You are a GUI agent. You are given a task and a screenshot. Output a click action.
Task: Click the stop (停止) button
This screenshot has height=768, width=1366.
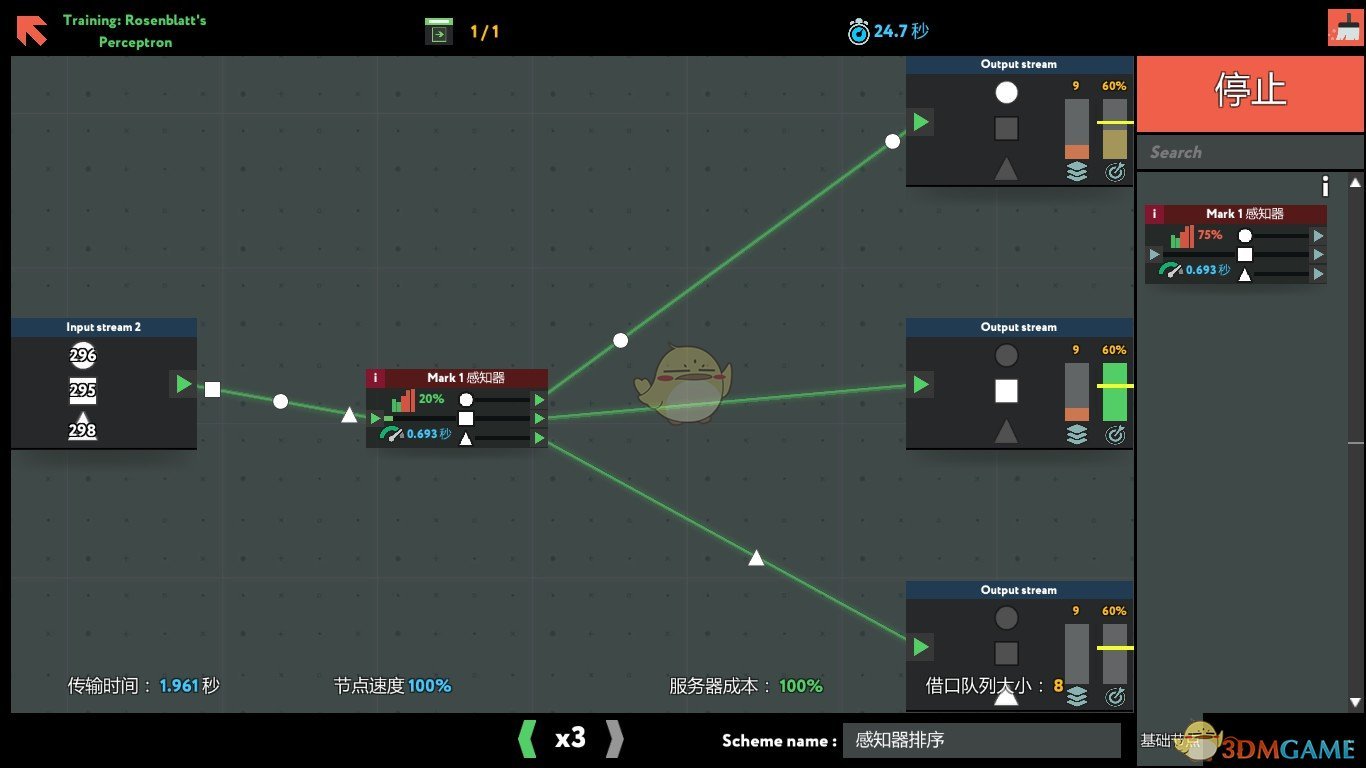click(1249, 90)
